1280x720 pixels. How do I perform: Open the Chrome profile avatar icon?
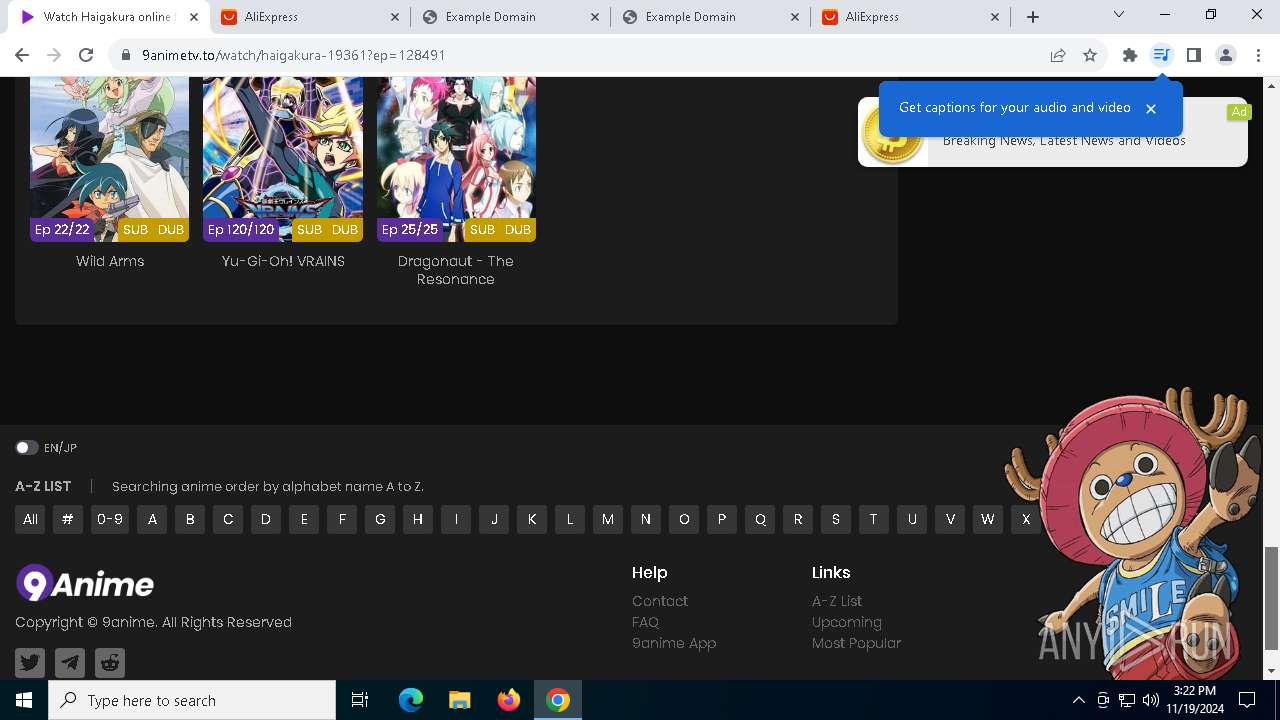1226,55
